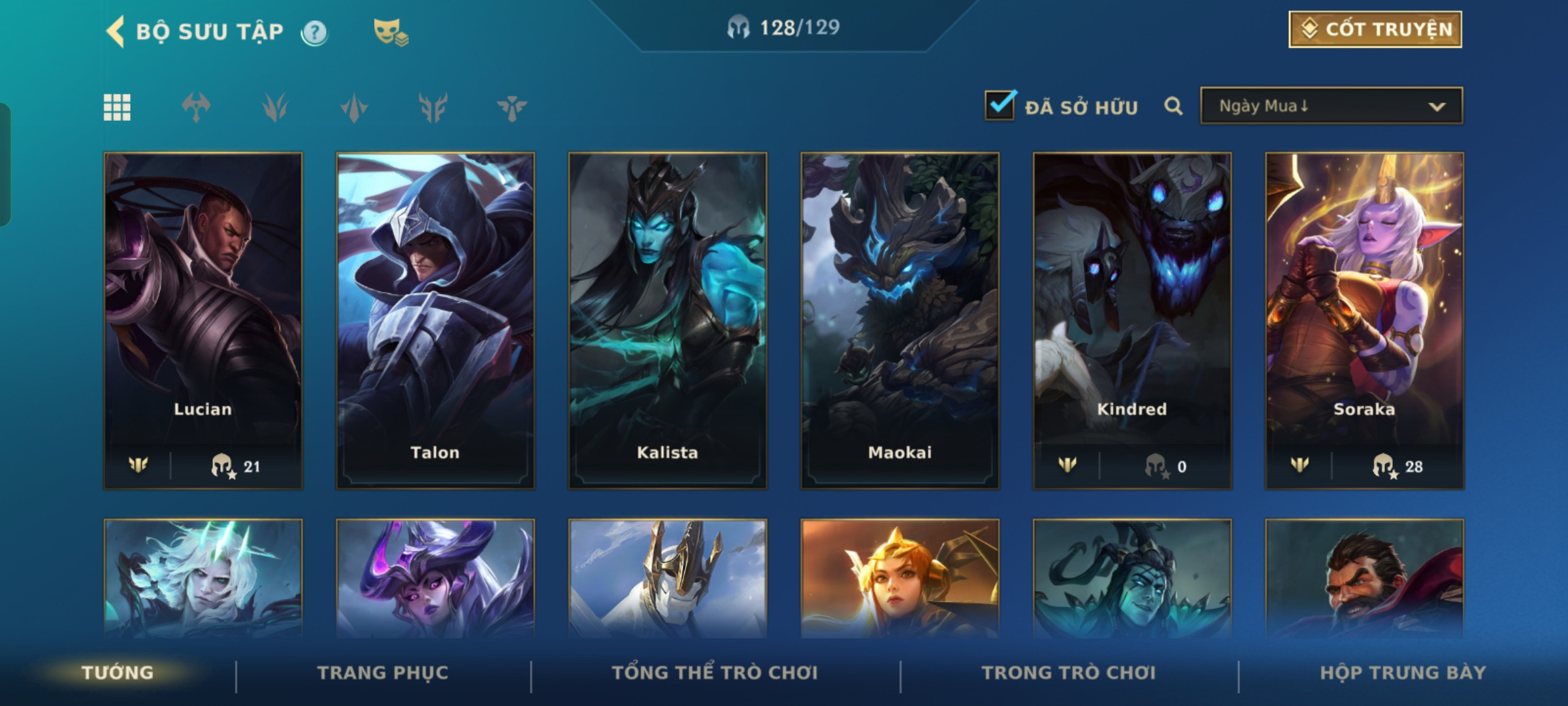The height and width of the screenshot is (706, 1568).
Task: Select the all-champions grid filter icon
Action: coord(117,107)
